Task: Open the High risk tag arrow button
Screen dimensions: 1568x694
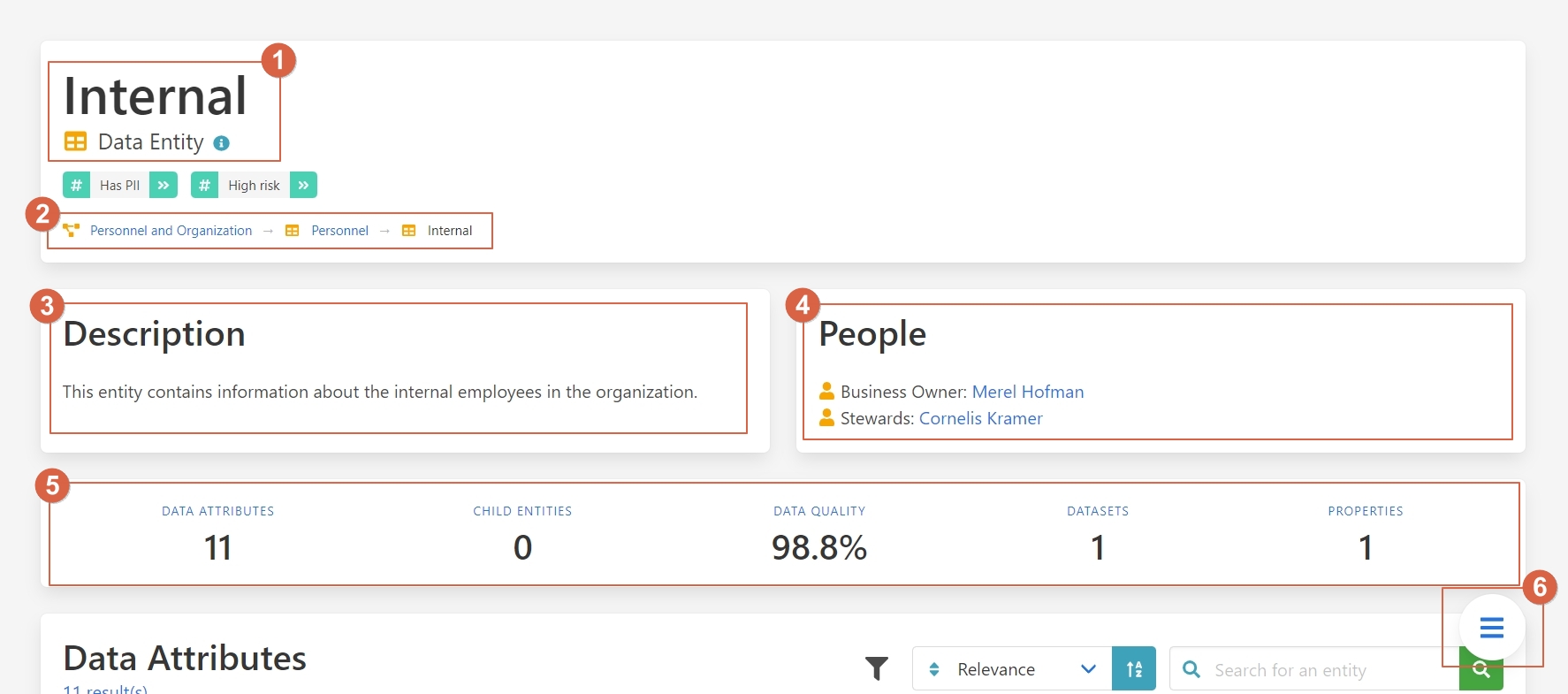Action: tap(303, 185)
